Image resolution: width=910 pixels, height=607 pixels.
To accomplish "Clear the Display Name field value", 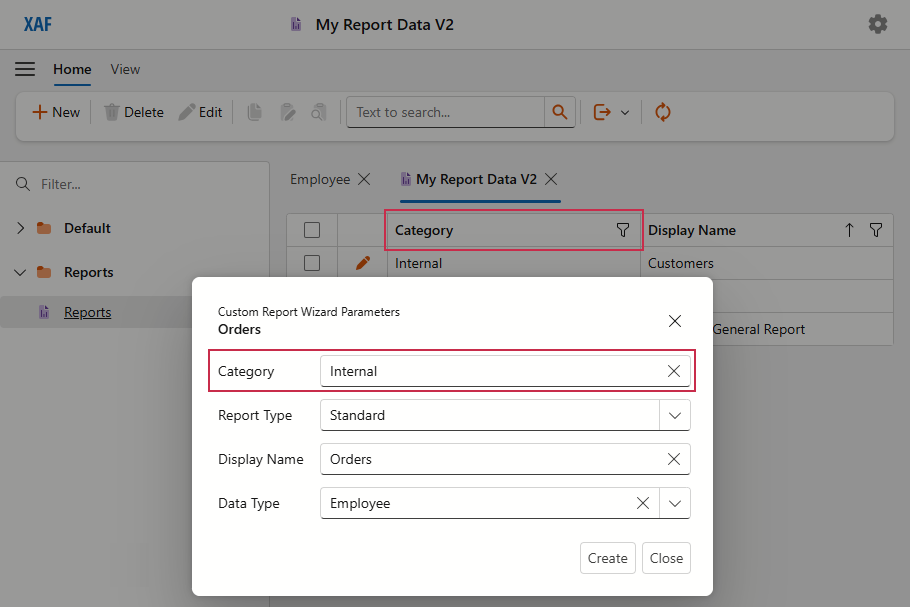I will coord(674,460).
